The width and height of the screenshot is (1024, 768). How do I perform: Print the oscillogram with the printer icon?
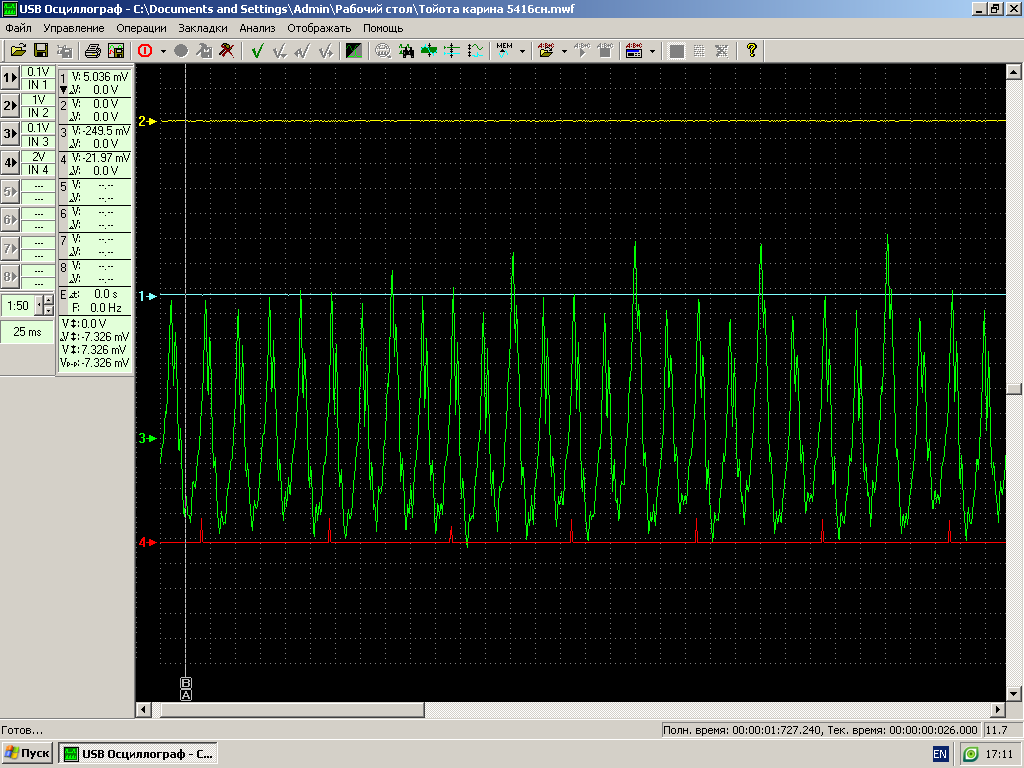(x=93, y=50)
